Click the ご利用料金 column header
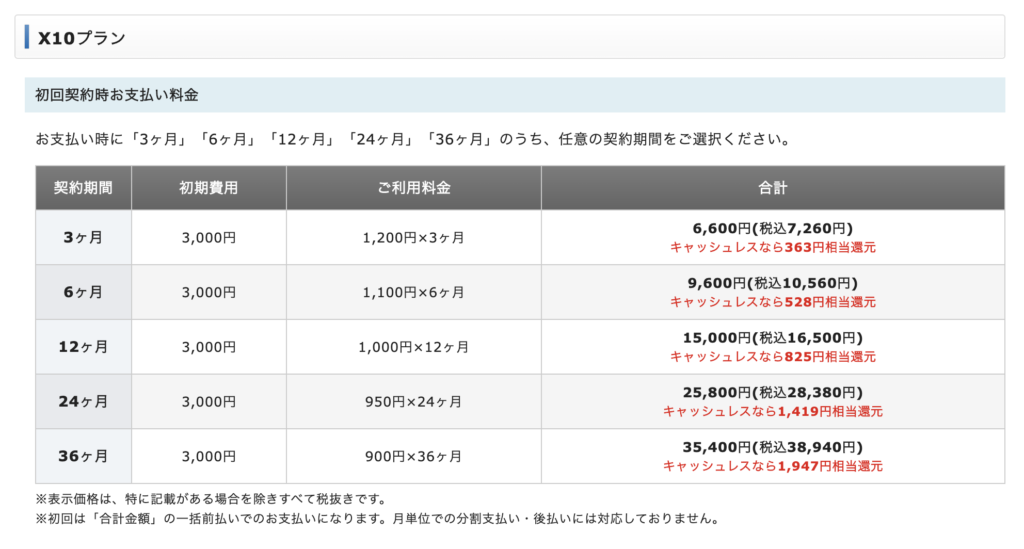 414,188
